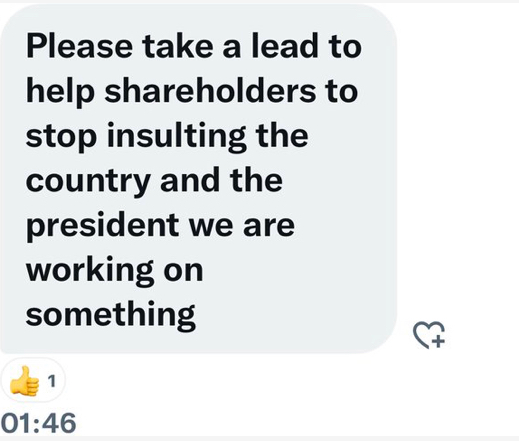The width and height of the screenshot is (519, 441).
Task: Click the word "lead" in first line
Action: pos(283,46)
